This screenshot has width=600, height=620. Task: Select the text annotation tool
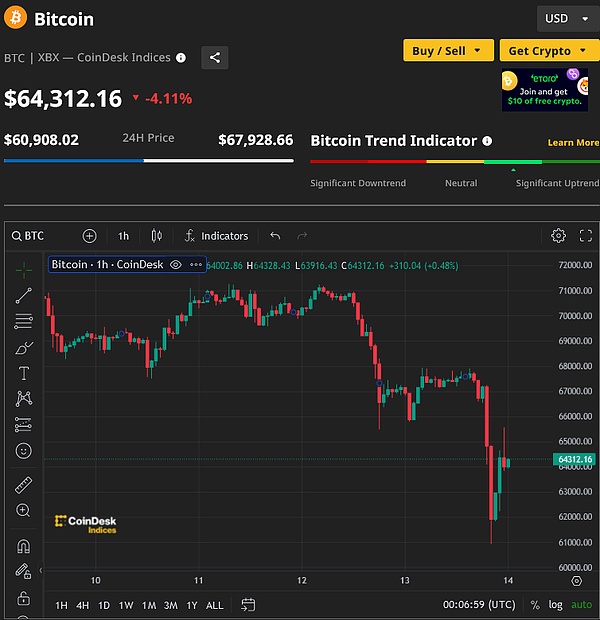23,373
